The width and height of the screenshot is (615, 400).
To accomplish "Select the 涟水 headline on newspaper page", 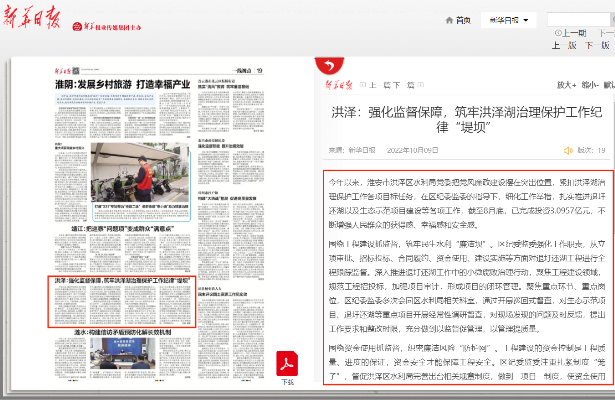I will 123,332.
